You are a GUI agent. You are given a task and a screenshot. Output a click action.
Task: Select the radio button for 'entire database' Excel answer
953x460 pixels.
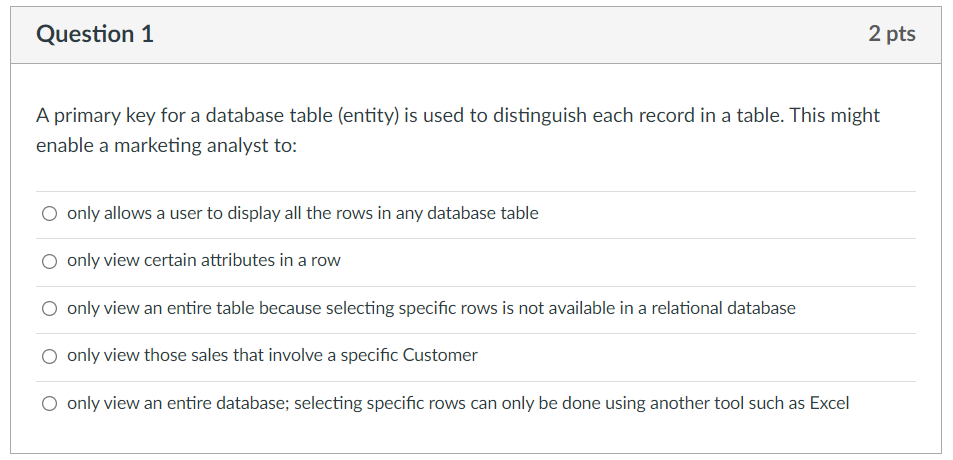(49, 403)
